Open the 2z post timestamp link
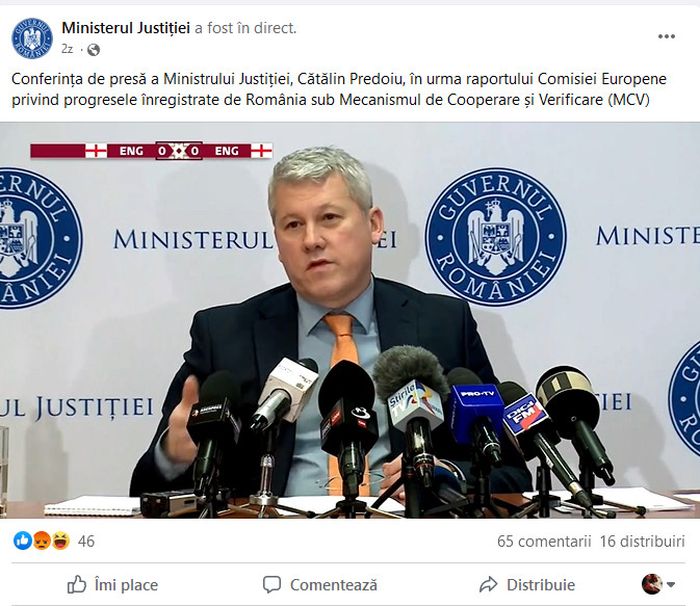 coord(67,49)
